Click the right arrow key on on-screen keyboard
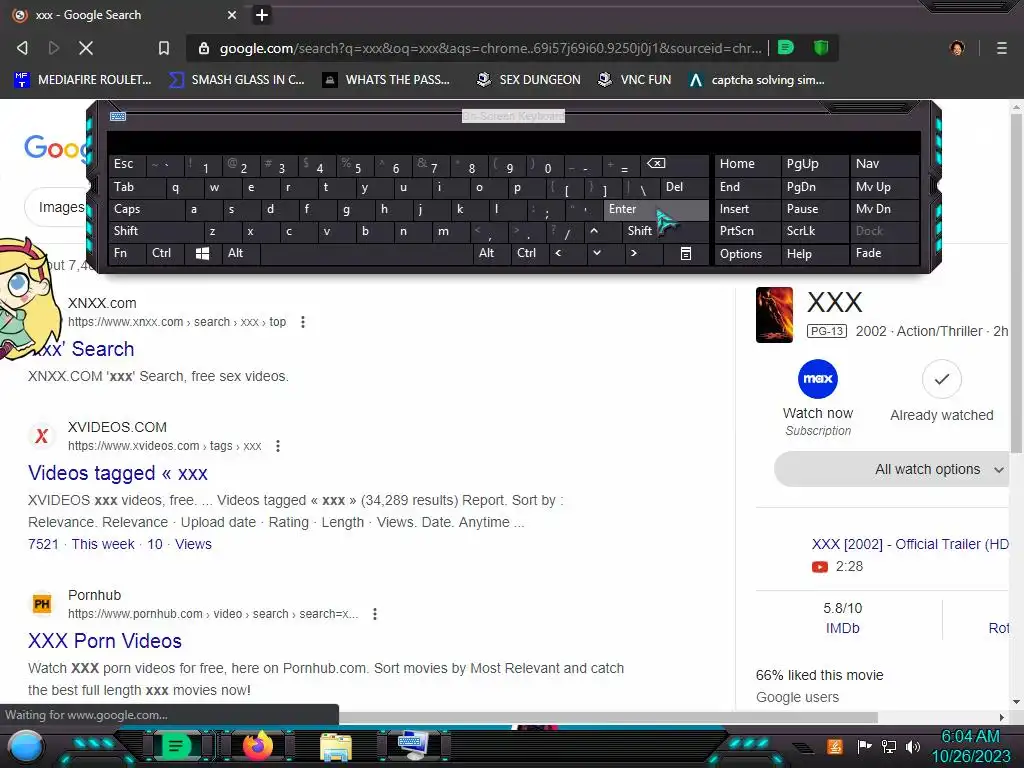 [633, 253]
